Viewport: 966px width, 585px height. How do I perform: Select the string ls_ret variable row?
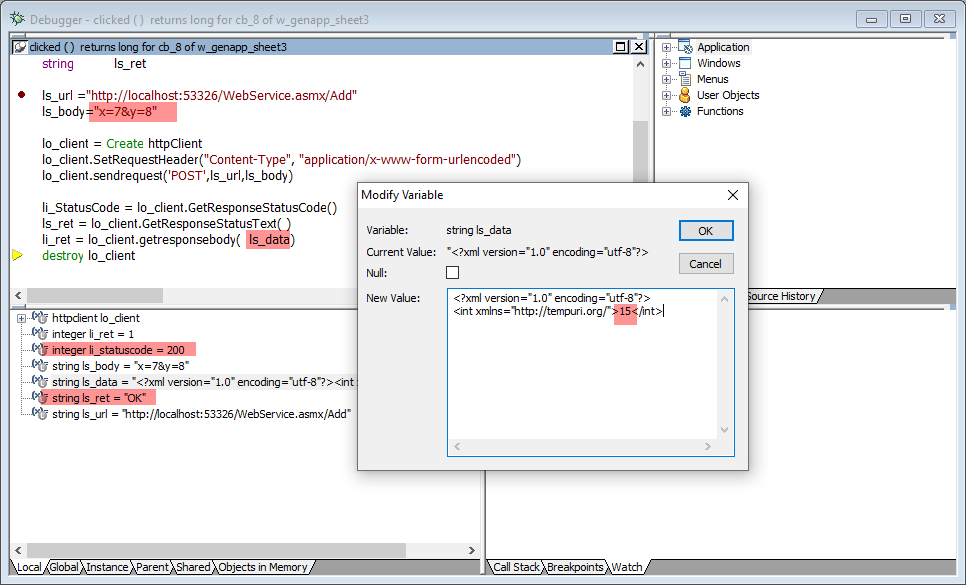click(98, 398)
